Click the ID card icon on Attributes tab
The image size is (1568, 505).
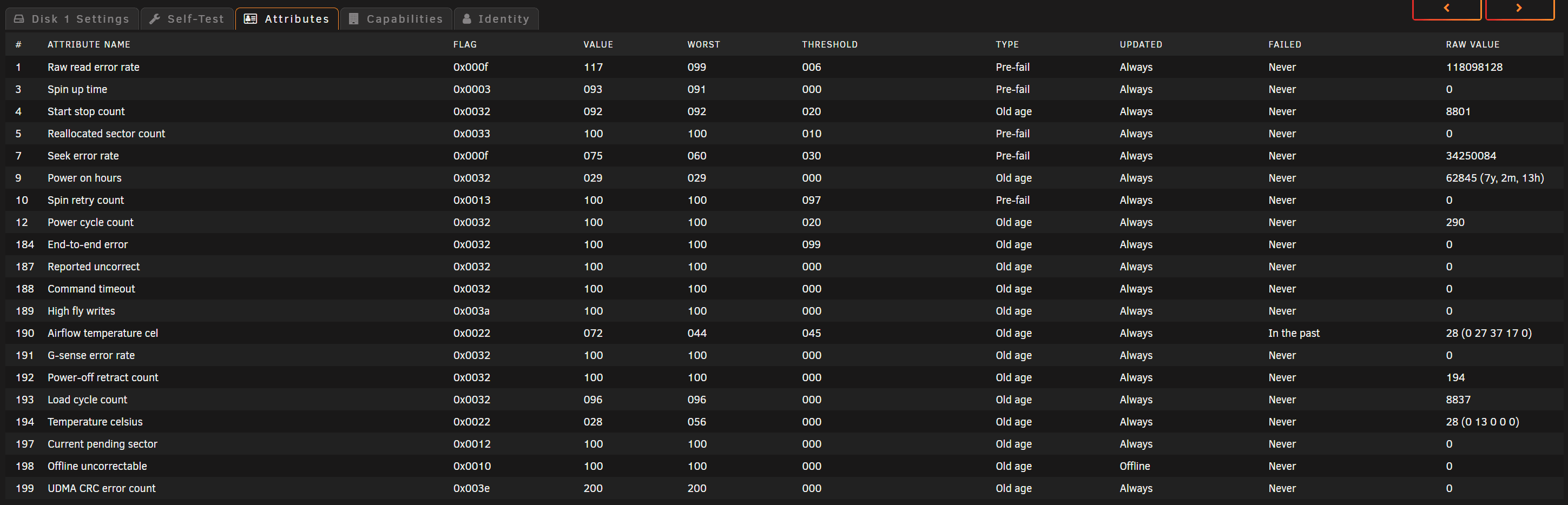pyautogui.click(x=250, y=19)
